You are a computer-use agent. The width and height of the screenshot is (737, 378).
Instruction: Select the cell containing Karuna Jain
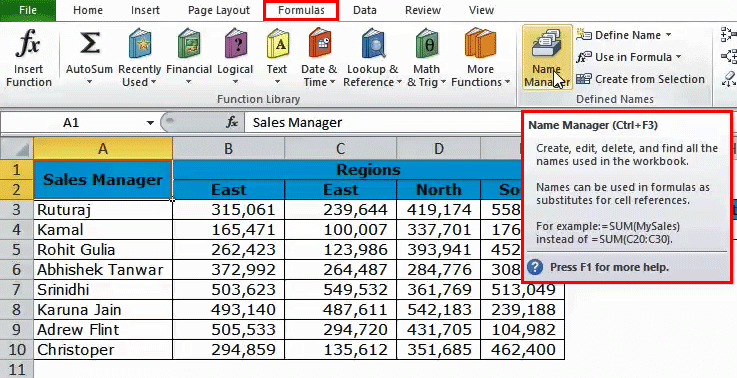103,309
